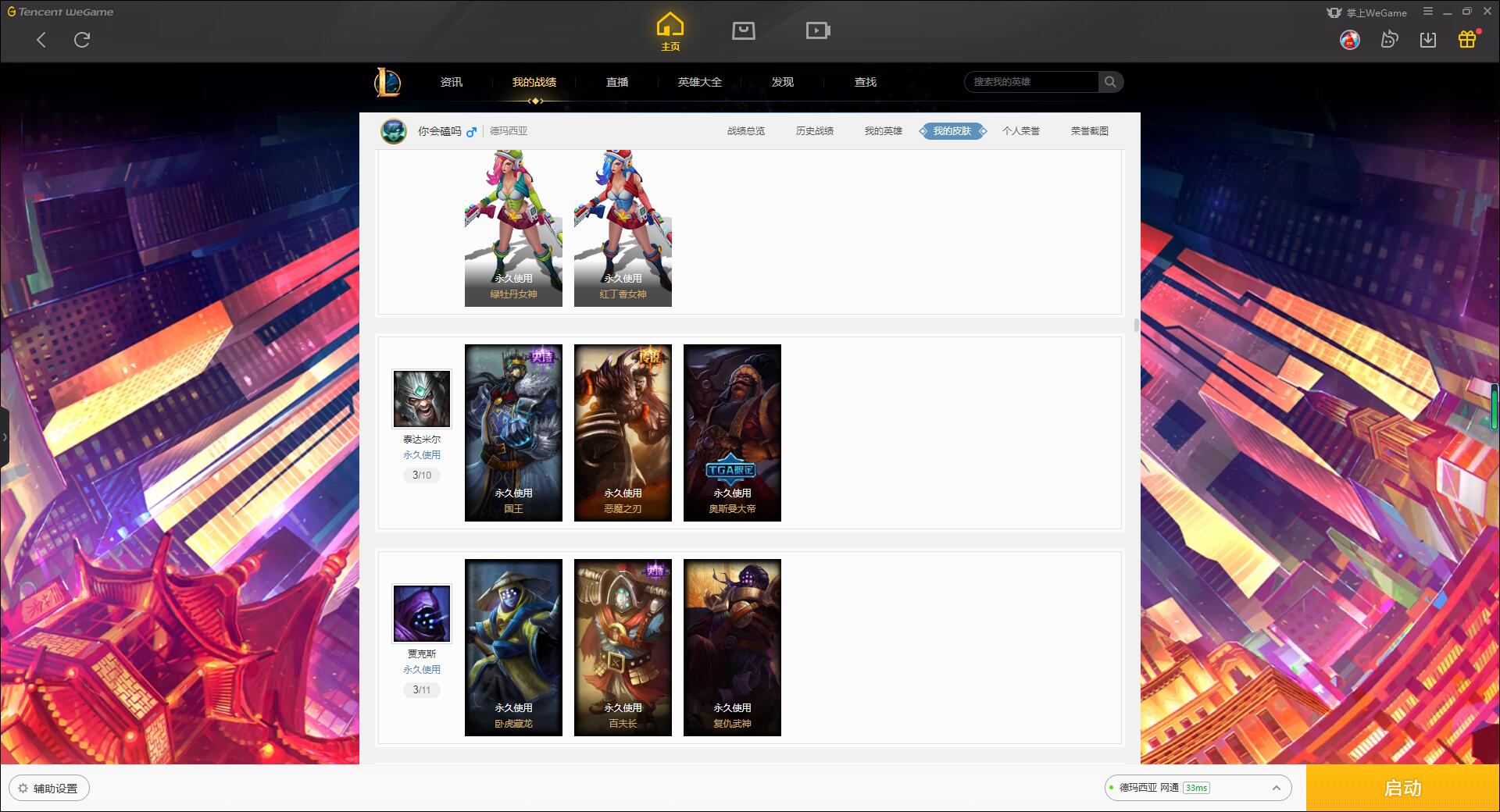Click the search magnifier button

point(1110,82)
